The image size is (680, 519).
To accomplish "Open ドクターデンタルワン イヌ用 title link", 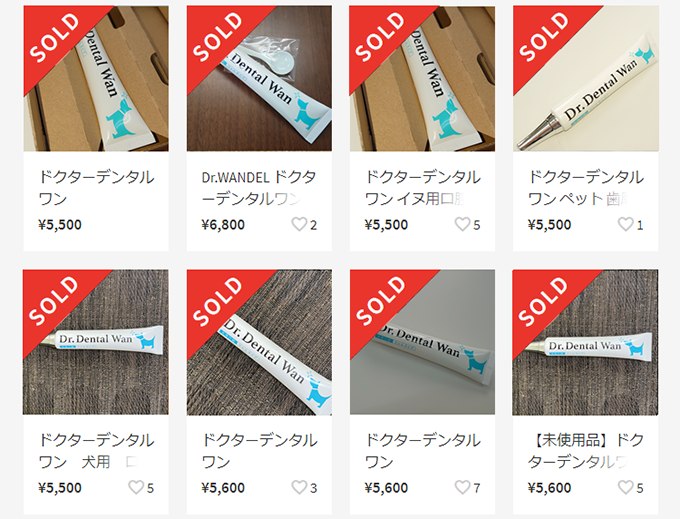I will coord(422,188).
